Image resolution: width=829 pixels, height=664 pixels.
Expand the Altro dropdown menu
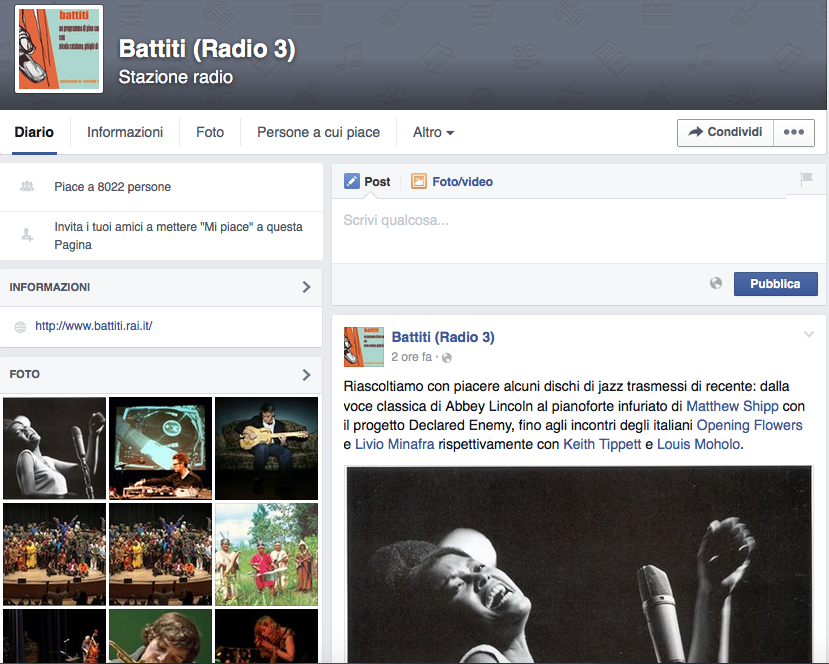(x=433, y=132)
